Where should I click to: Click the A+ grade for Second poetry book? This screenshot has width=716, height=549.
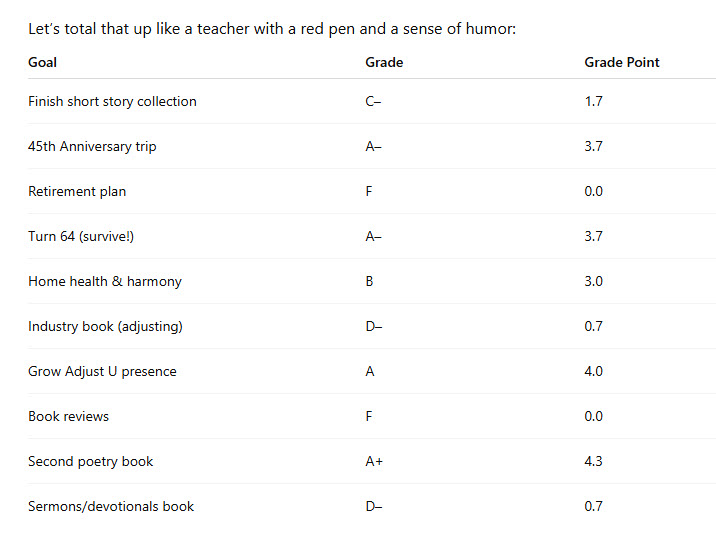[x=374, y=461]
